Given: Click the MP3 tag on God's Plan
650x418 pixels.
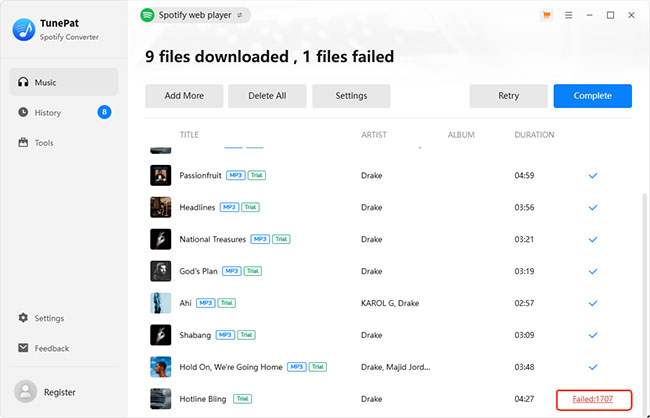Looking at the screenshot, I should click(x=232, y=271).
